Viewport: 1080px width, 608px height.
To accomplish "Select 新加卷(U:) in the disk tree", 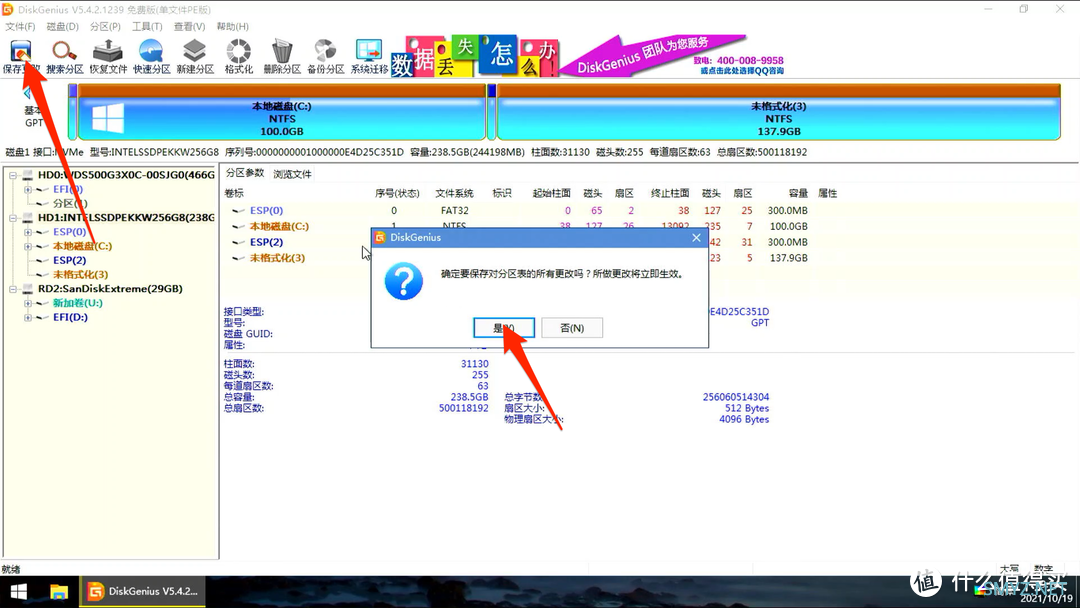I will [x=78, y=303].
